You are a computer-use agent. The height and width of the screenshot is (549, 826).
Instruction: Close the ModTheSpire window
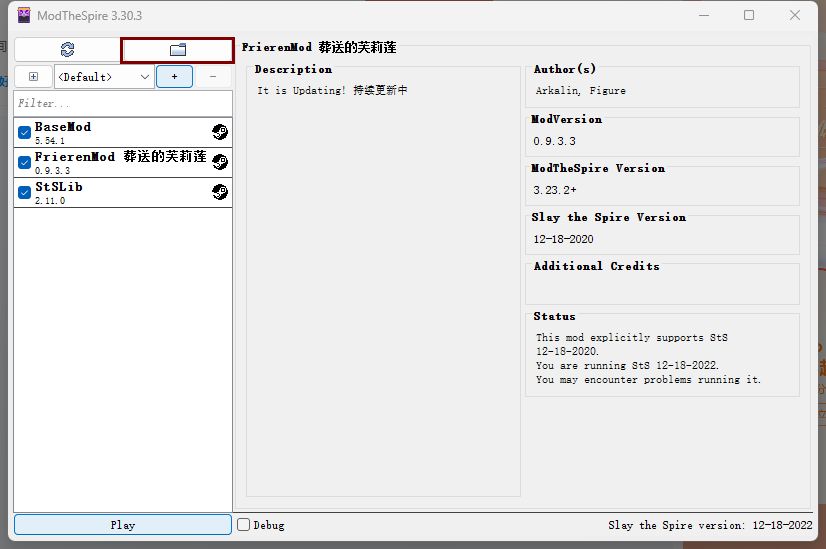pos(795,15)
